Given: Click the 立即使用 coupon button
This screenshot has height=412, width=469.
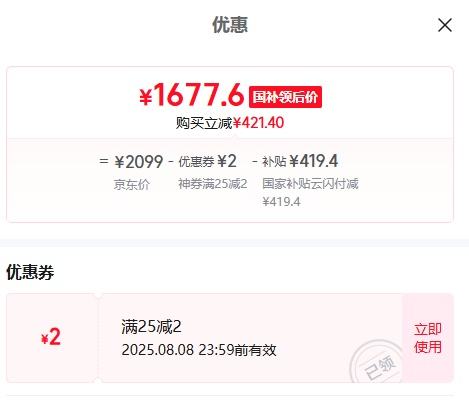Looking at the screenshot, I should [x=428, y=338].
